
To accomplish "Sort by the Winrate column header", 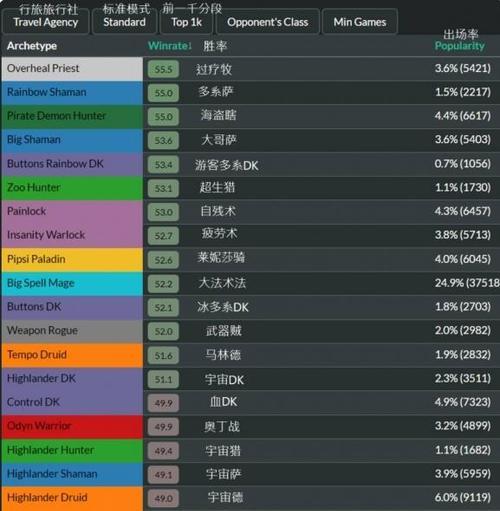I will coord(170,46).
